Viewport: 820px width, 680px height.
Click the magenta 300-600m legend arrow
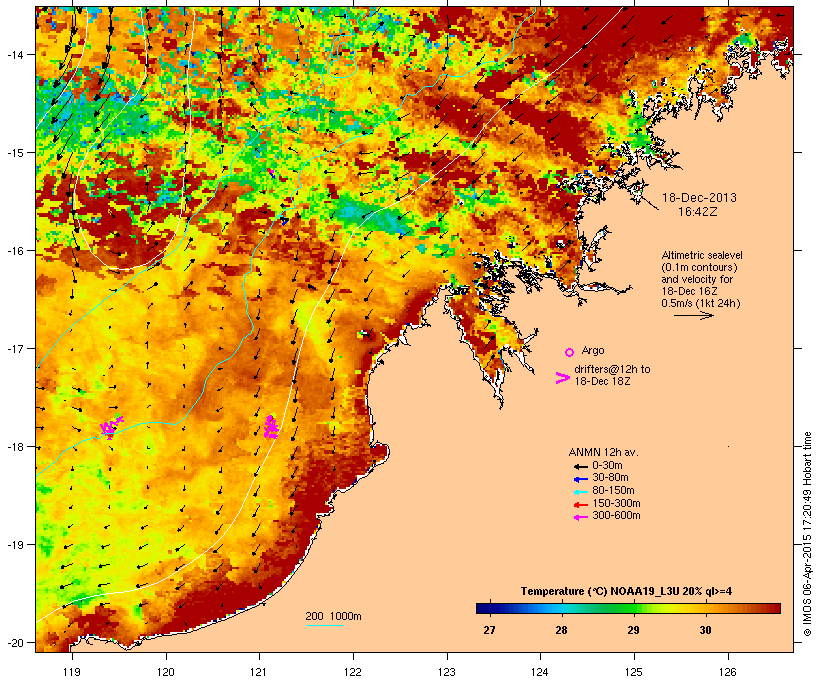pos(580,517)
